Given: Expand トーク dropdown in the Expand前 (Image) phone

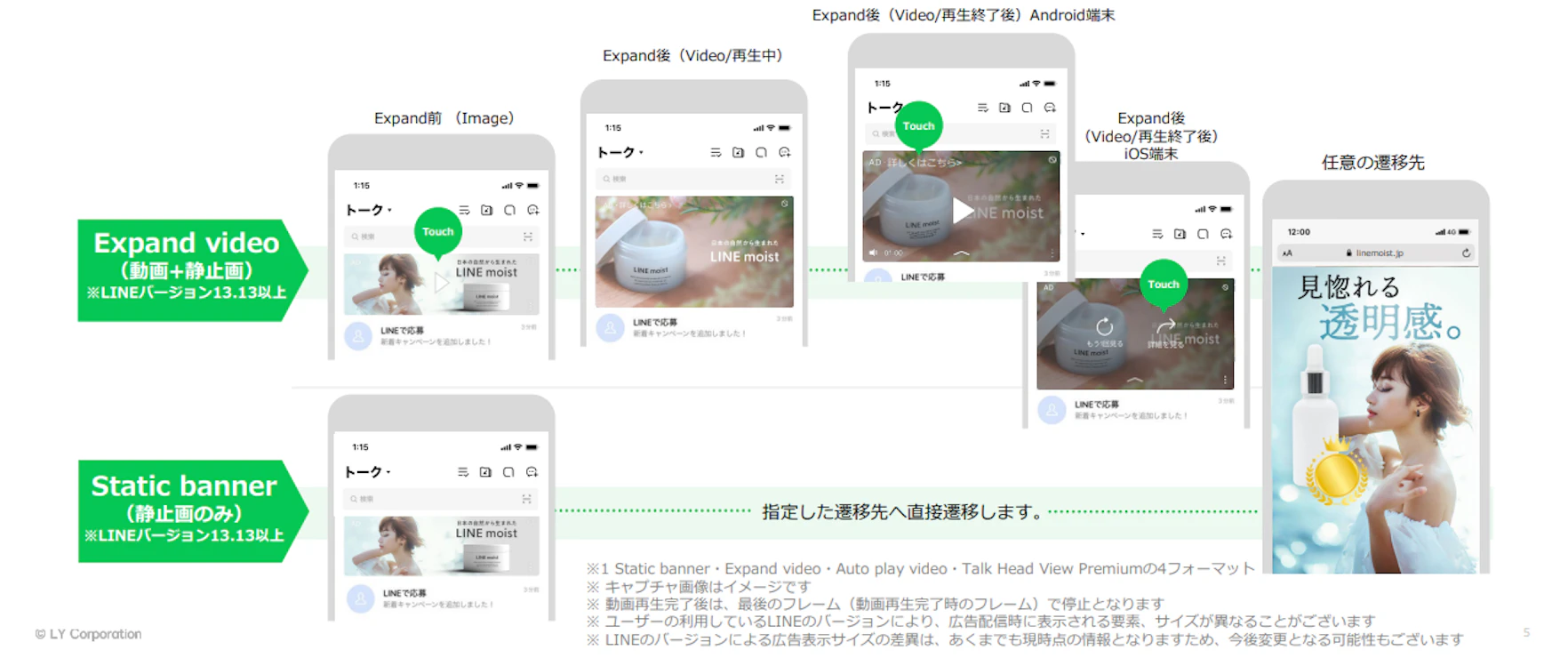Looking at the screenshot, I should 369,210.
